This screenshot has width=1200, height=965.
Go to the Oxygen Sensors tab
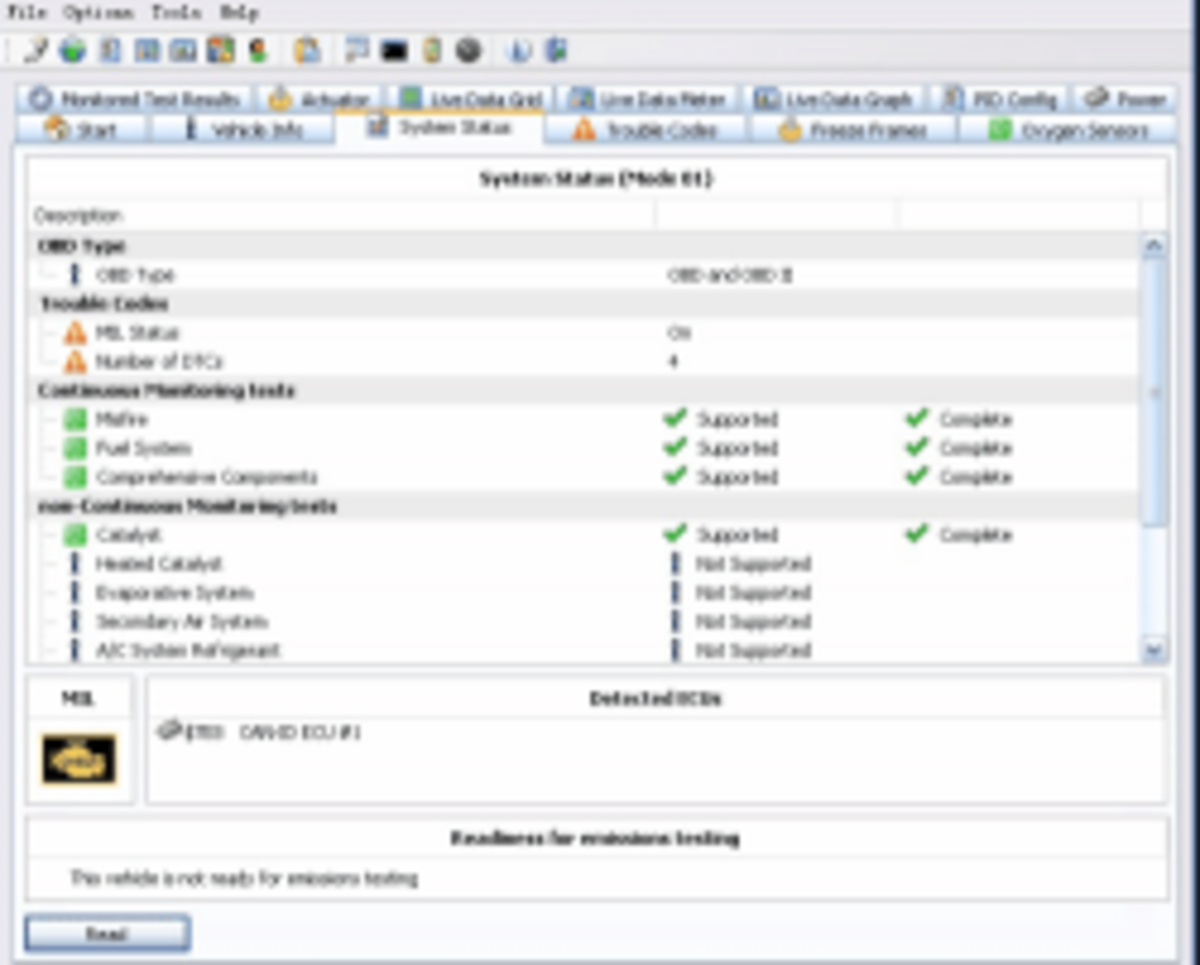point(1068,130)
